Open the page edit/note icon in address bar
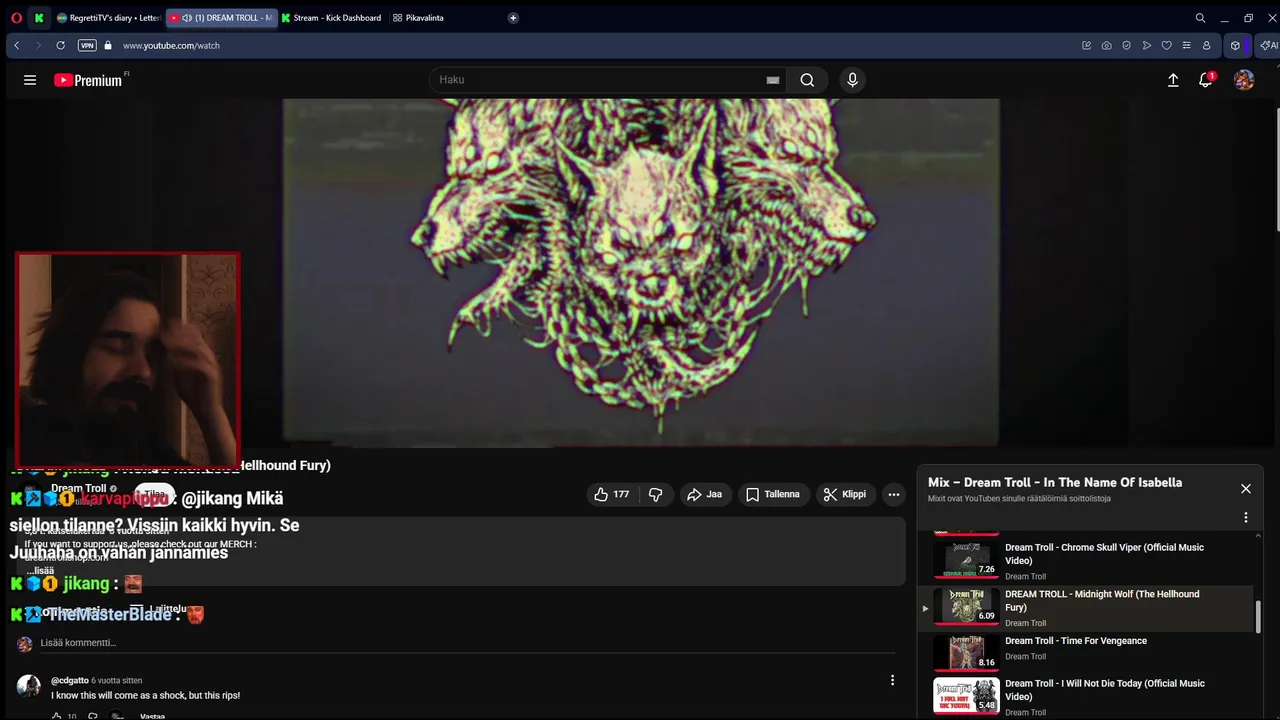Image resolution: width=1280 pixels, height=720 pixels. [1086, 45]
